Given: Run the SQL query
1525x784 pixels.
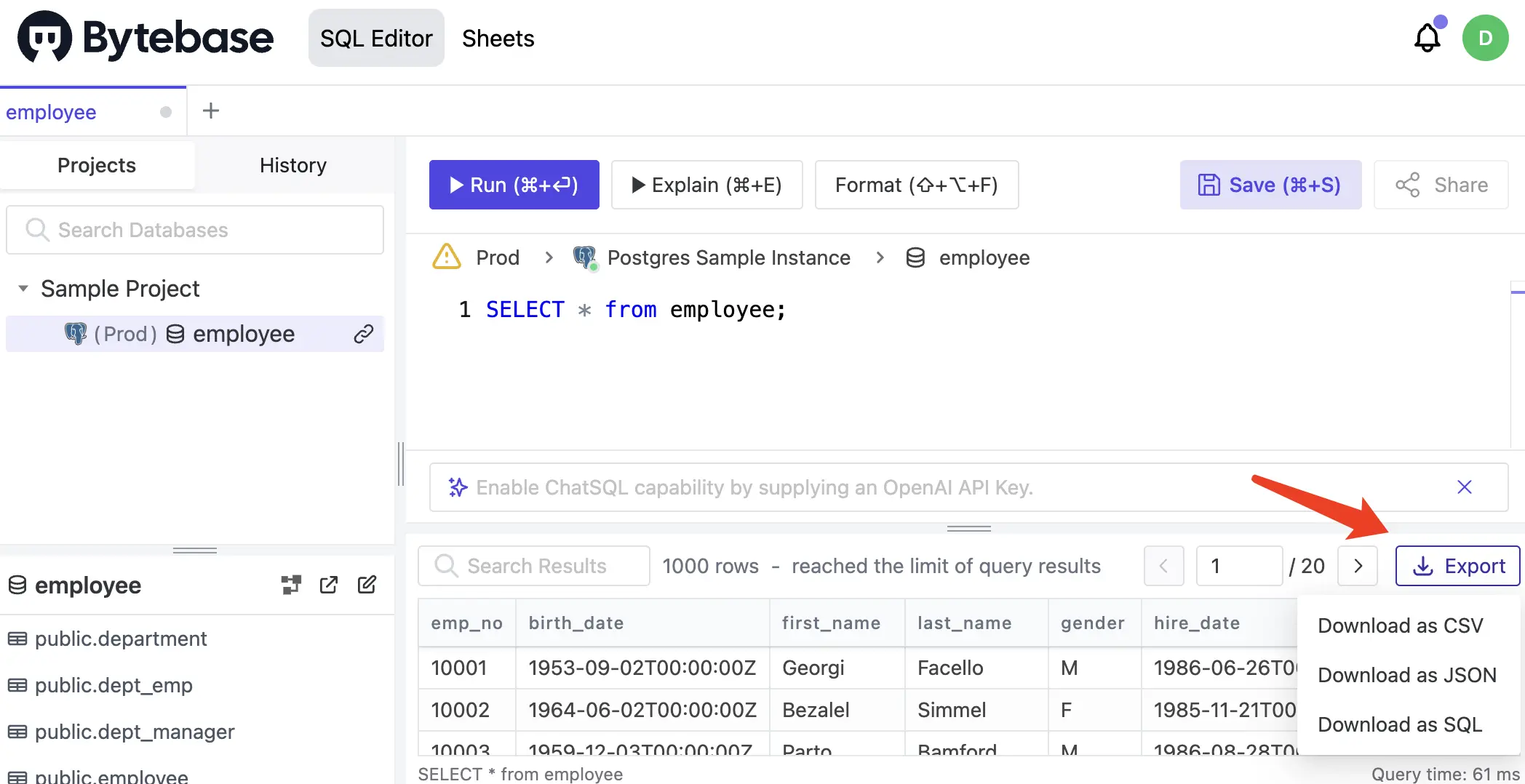Looking at the screenshot, I should point(514,185).
